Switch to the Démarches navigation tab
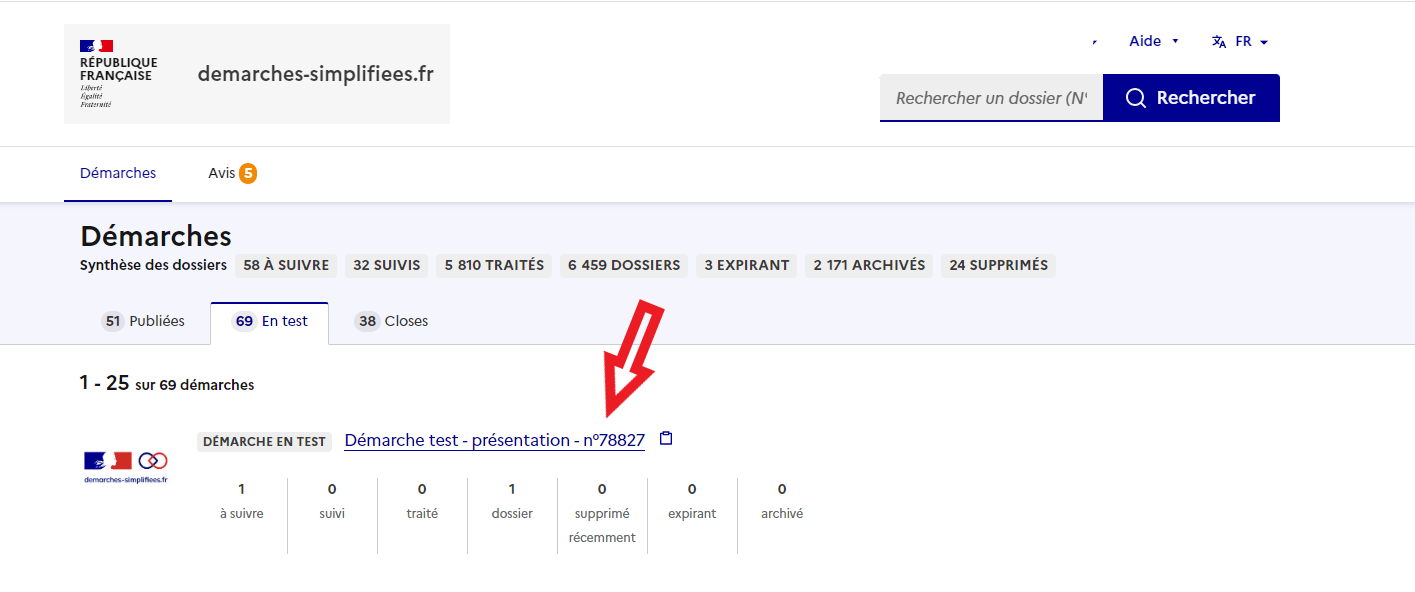Screen dimensions: 1415x592 (x=118, y=173)
